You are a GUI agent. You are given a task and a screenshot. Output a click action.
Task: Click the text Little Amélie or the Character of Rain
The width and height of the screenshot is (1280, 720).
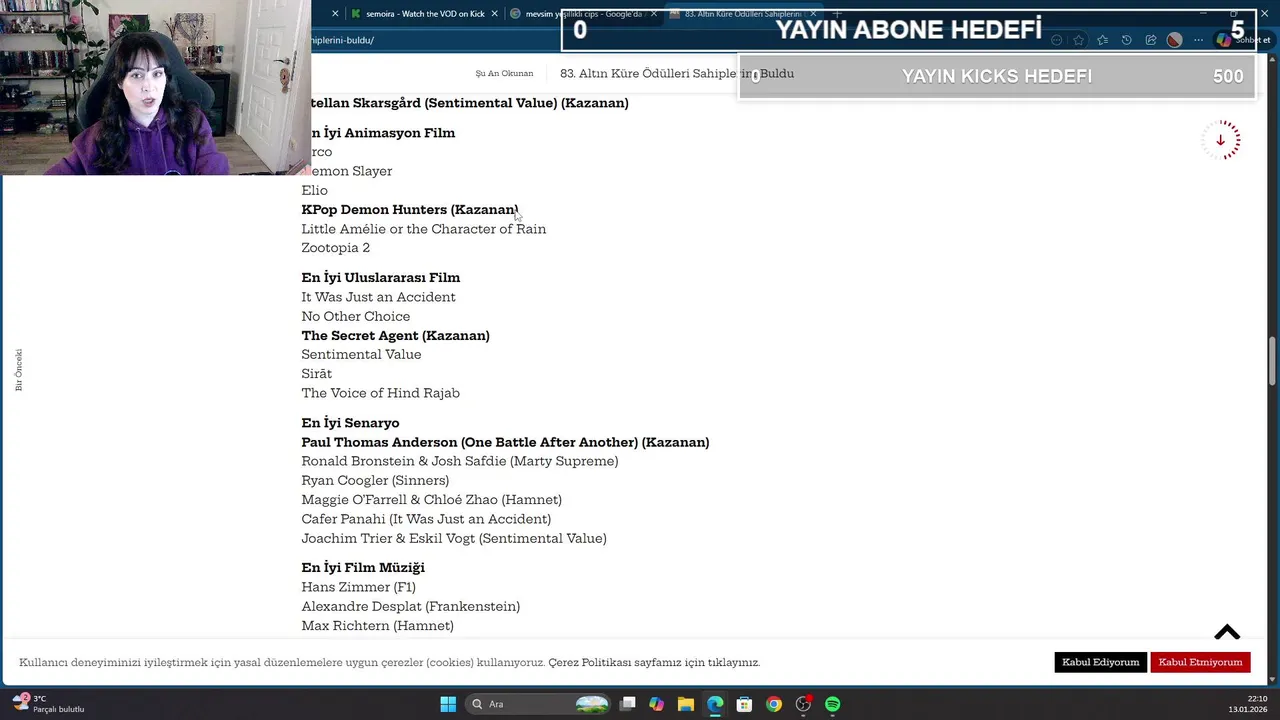click(424, 229)
